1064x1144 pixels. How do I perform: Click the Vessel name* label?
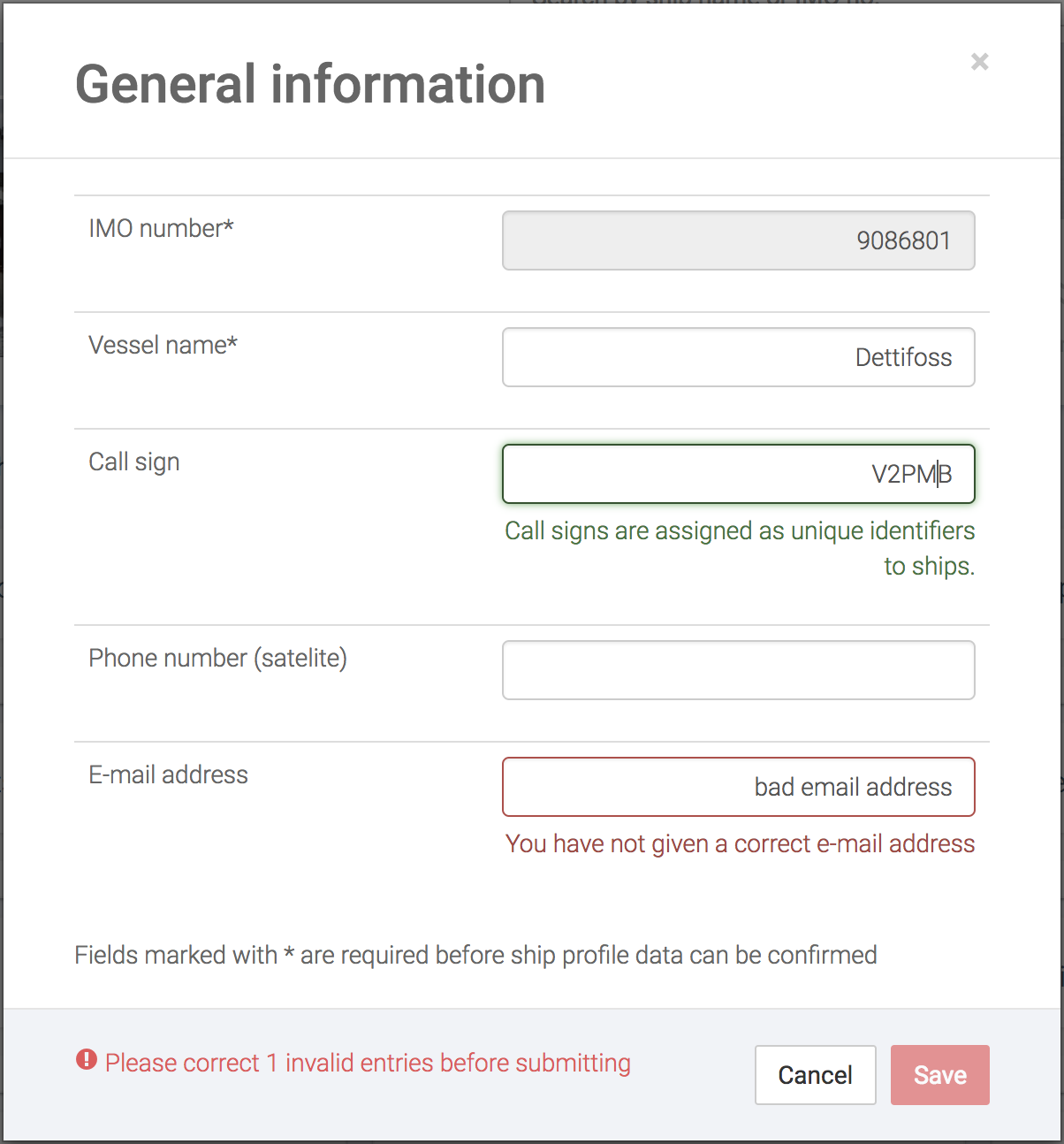click(163, 345)
